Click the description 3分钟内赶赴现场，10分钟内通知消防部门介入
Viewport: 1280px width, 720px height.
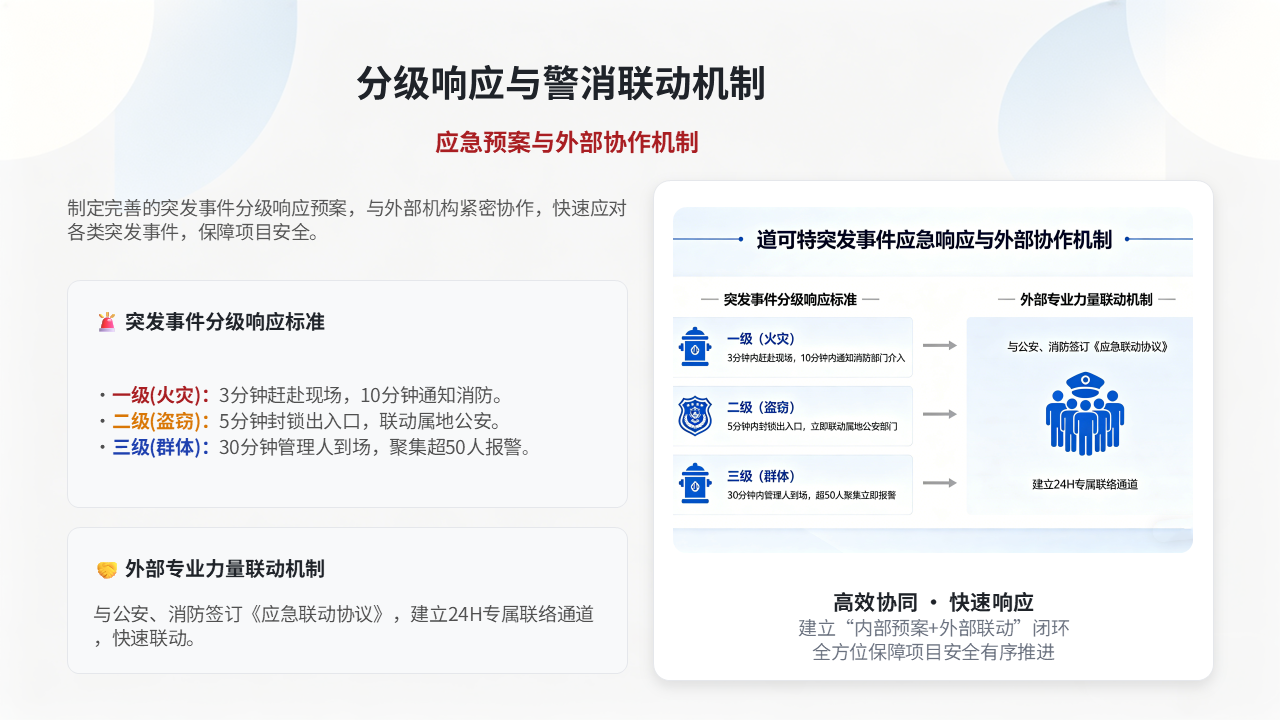tap(816, 357)
